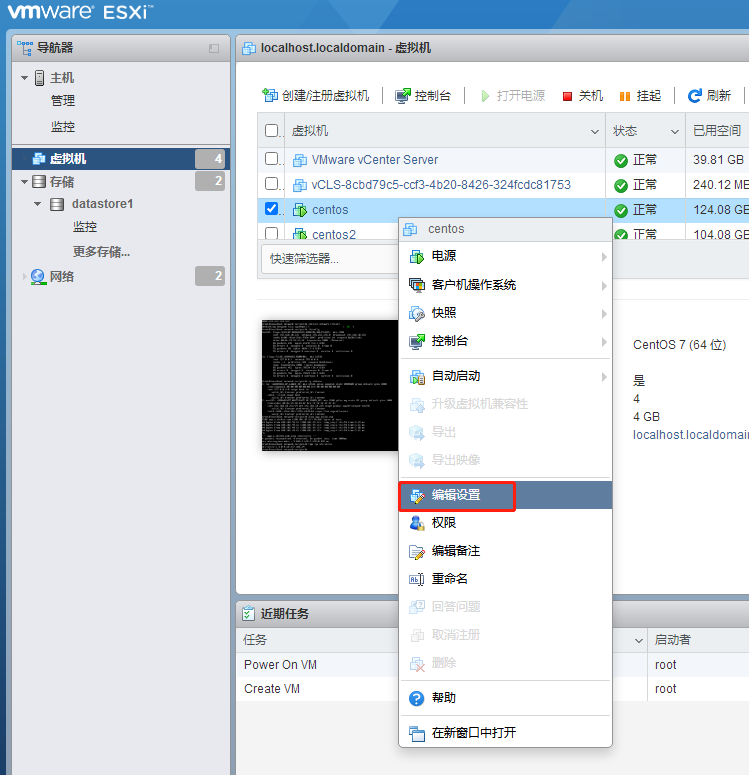The width and height of the screenshot is (749, 775).
Task: Click the Permissions (权限) user icon
Action: point(417,523)
